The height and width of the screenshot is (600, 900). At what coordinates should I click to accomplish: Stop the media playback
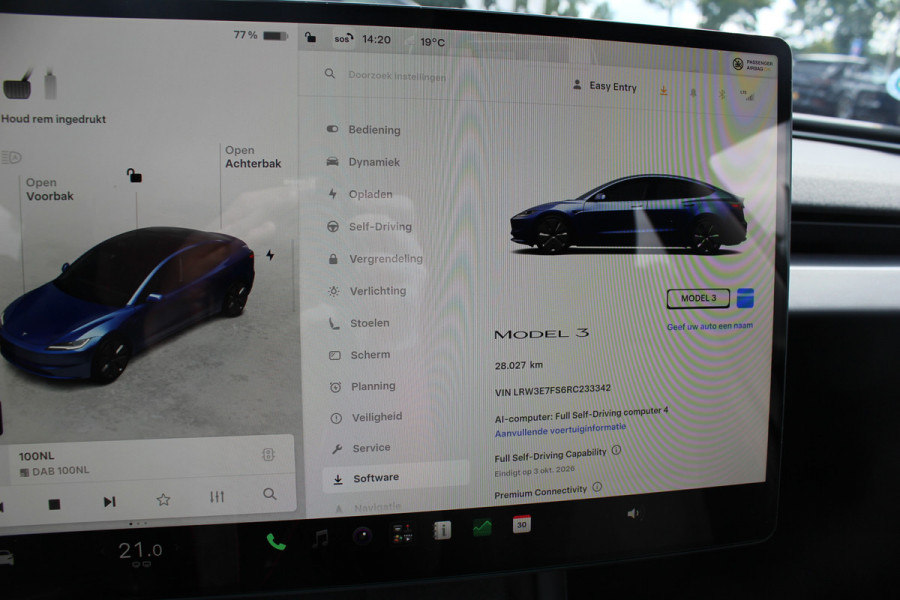[54, 504]
